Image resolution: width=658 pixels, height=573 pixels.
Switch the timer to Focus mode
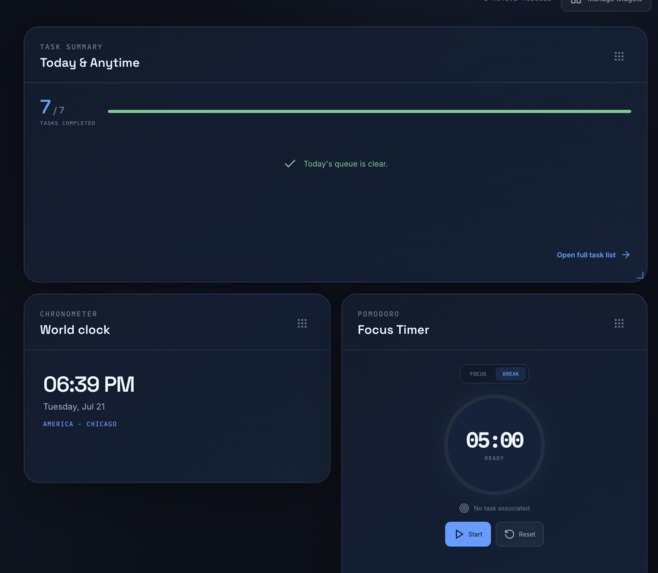pyautogui.click(x=478, y=374)
